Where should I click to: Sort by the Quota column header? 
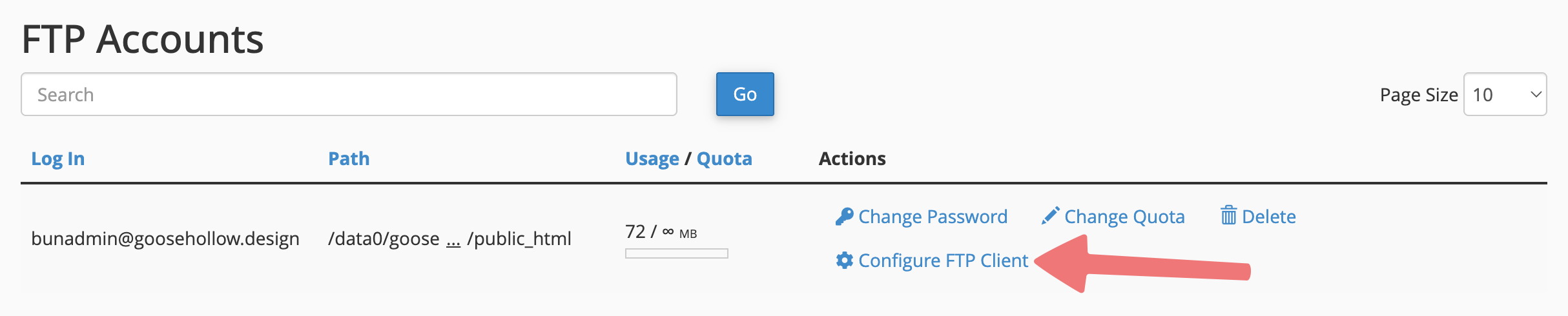(724, 159)
